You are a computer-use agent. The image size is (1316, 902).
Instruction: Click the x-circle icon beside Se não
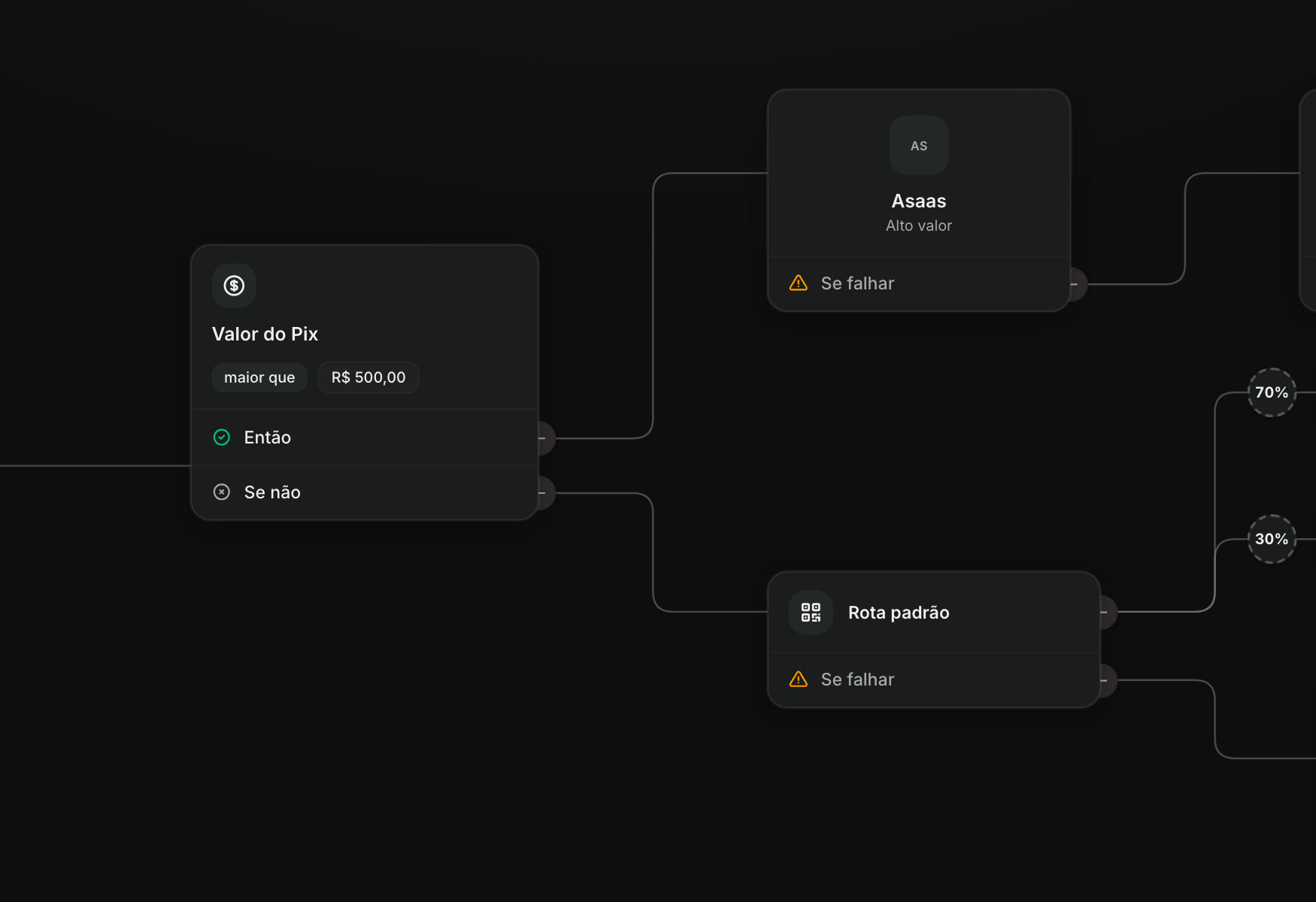(222, 492)
